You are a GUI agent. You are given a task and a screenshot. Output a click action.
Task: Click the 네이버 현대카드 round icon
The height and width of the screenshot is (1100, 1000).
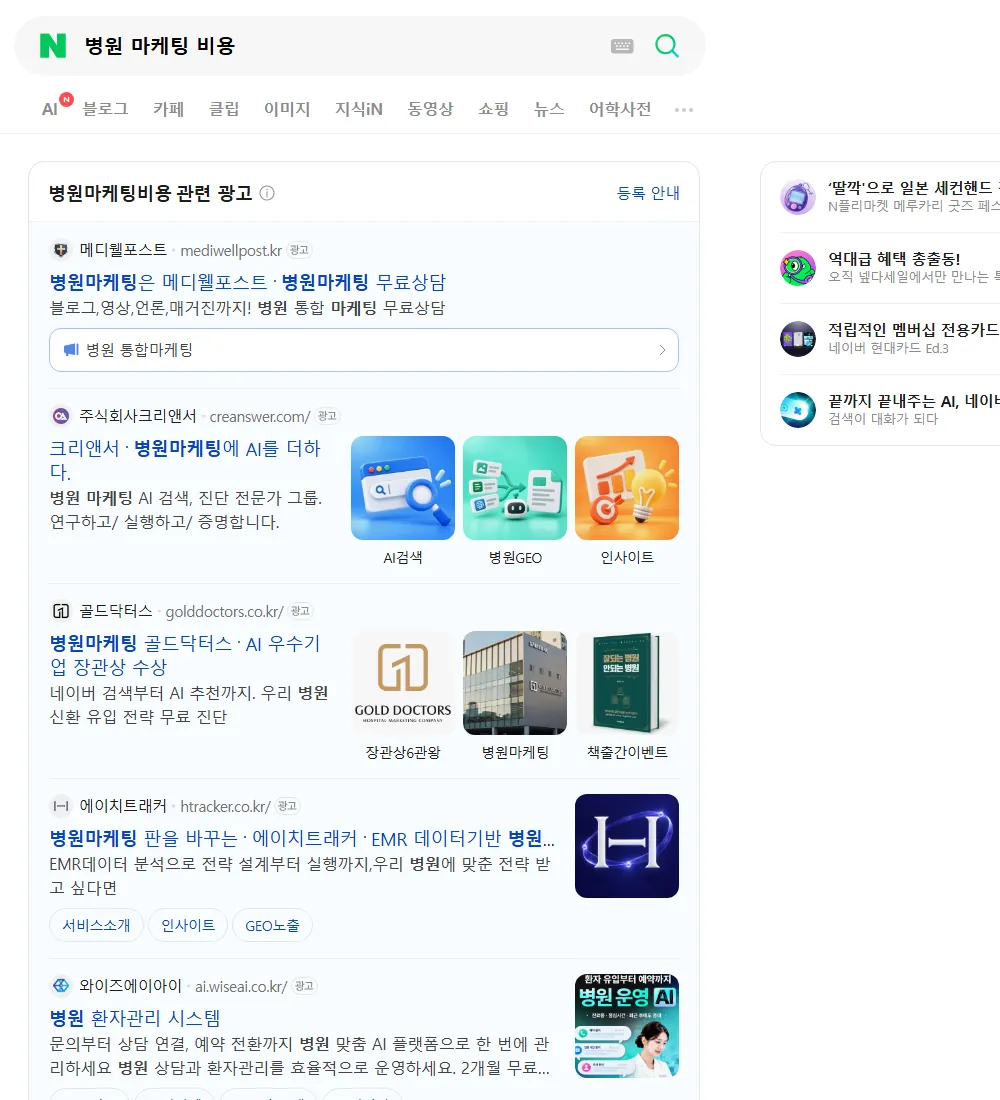[x=798, y=339]
